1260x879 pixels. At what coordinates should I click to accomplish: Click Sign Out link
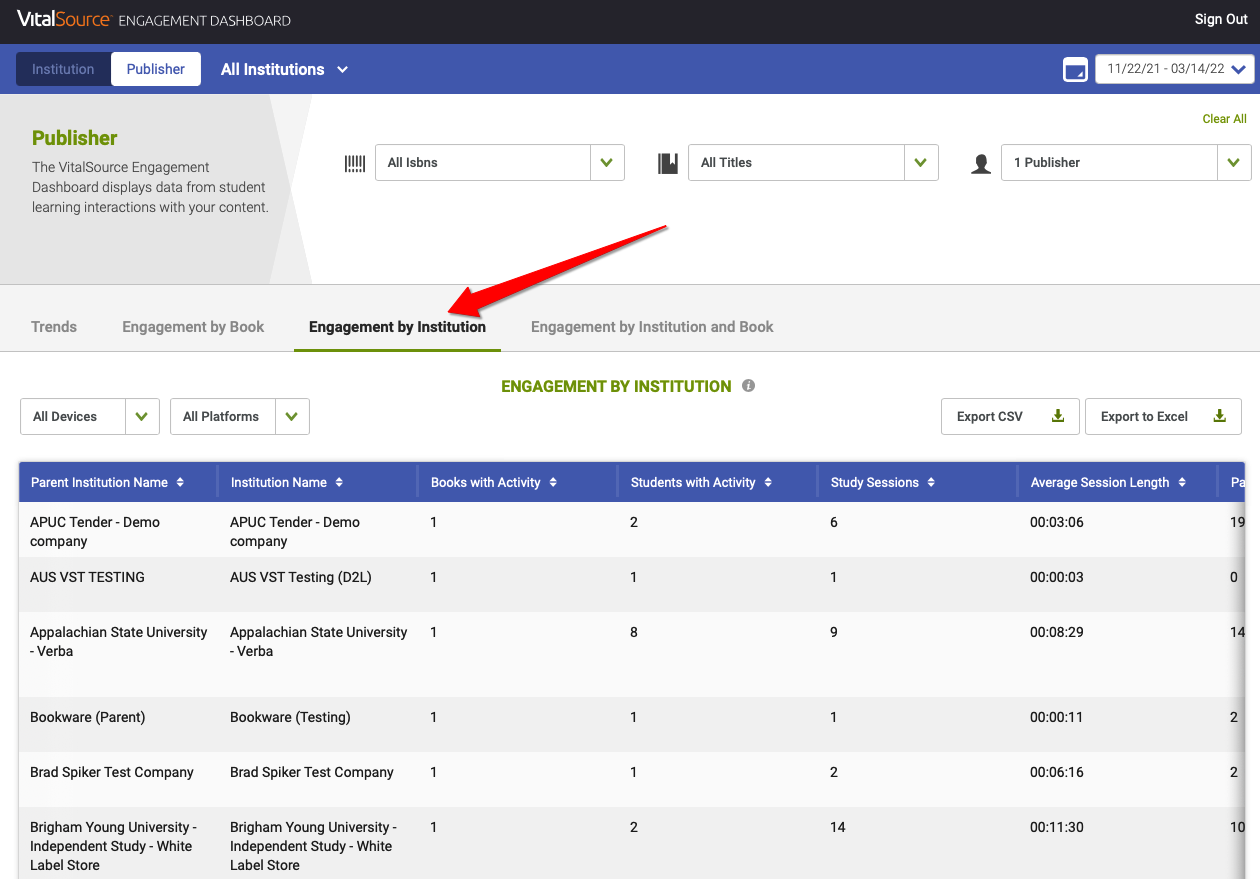1221,19
